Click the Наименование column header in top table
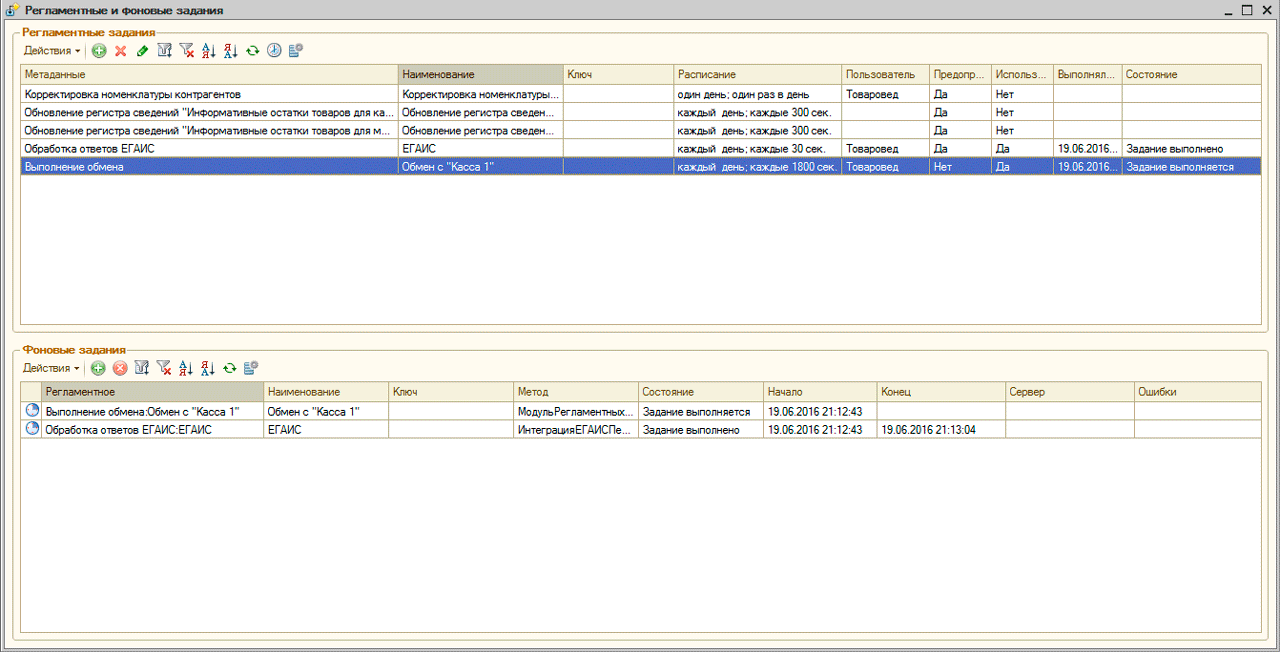Image resolution: width=1280 pixels, height=652 pixels. click(480, 75)
